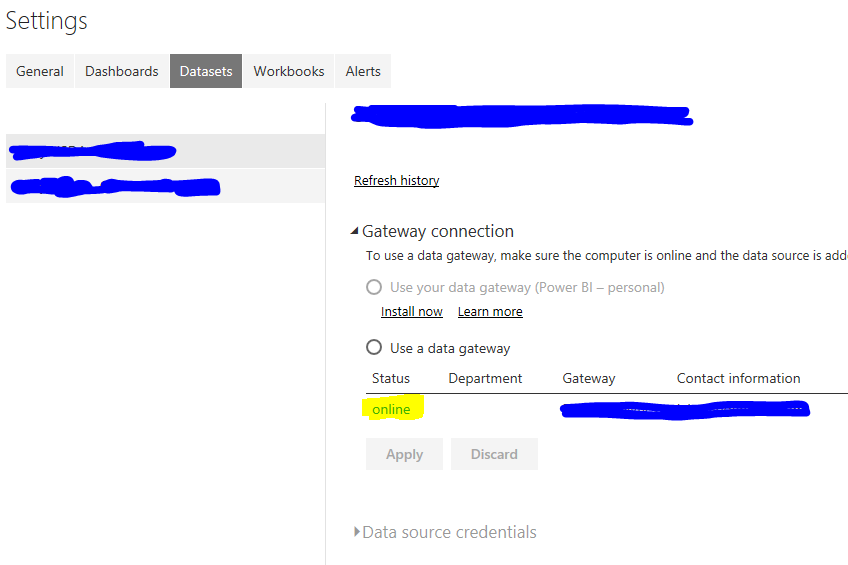Viewport: 848px width, 565px height.
Task: Click the Department column header
Action: coord(485,378)
